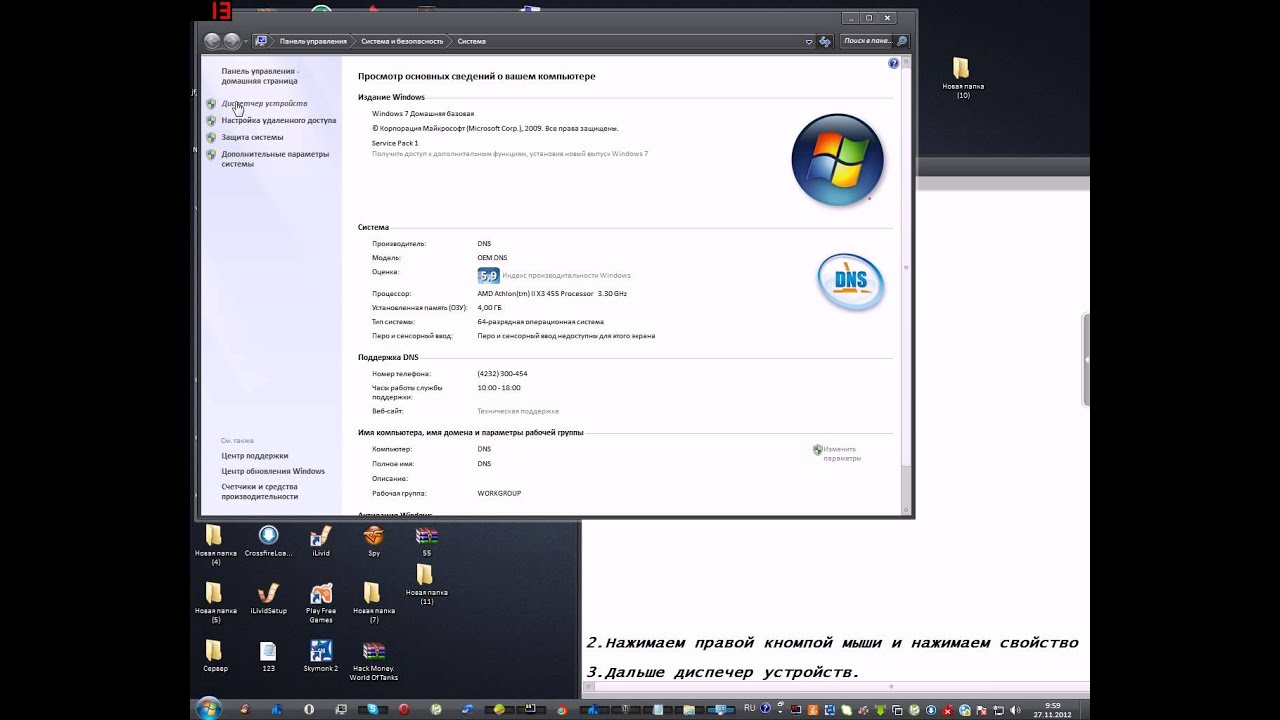Click the blue help question mark icon
Screen dimensions: 1280x720
coord(893,63)
